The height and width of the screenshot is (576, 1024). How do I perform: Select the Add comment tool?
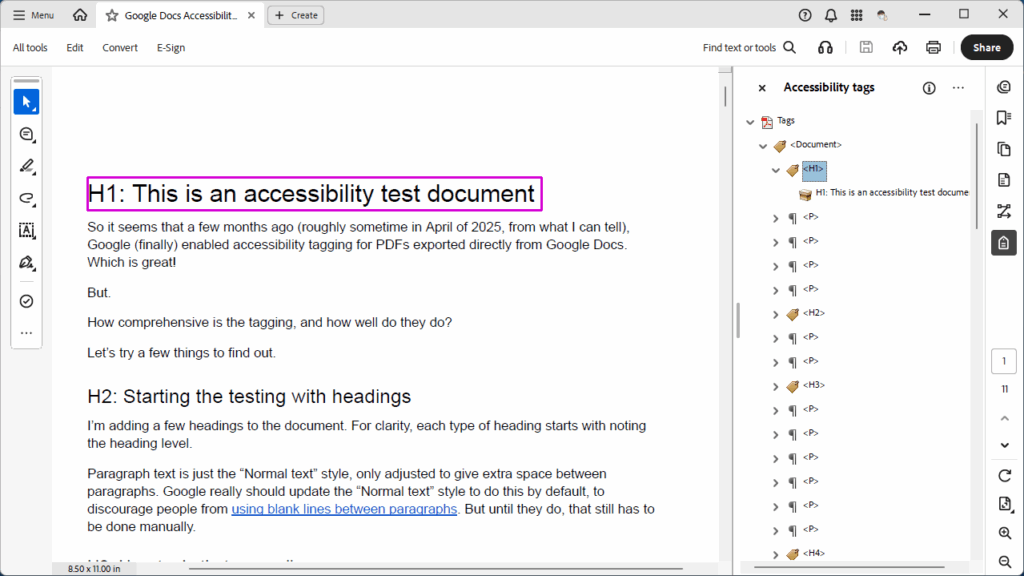click(x=27, y=135)
